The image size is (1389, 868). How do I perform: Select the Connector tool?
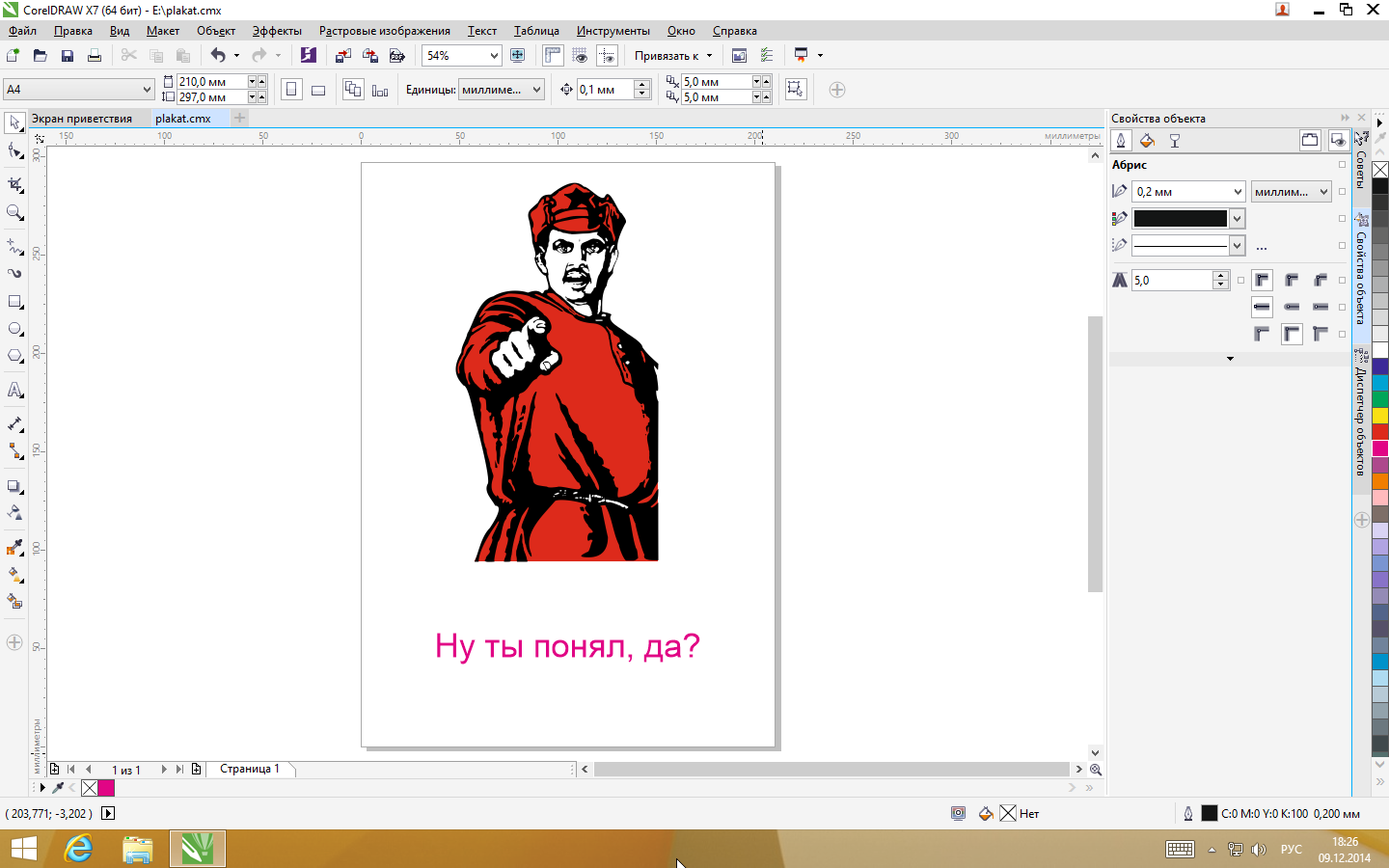(x=14, y=451)
